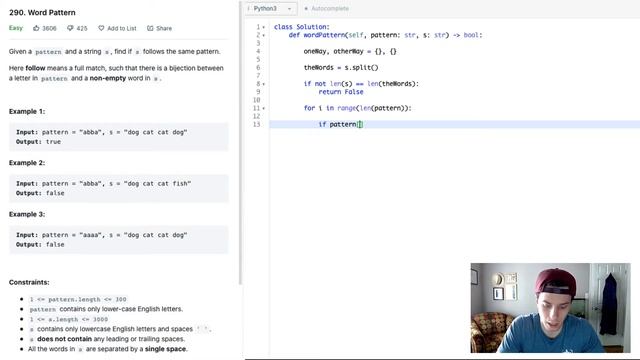The width and height of the screenshot is (640, 360).
Task: Click the Example 3 heading
Action: pos(27,214)
